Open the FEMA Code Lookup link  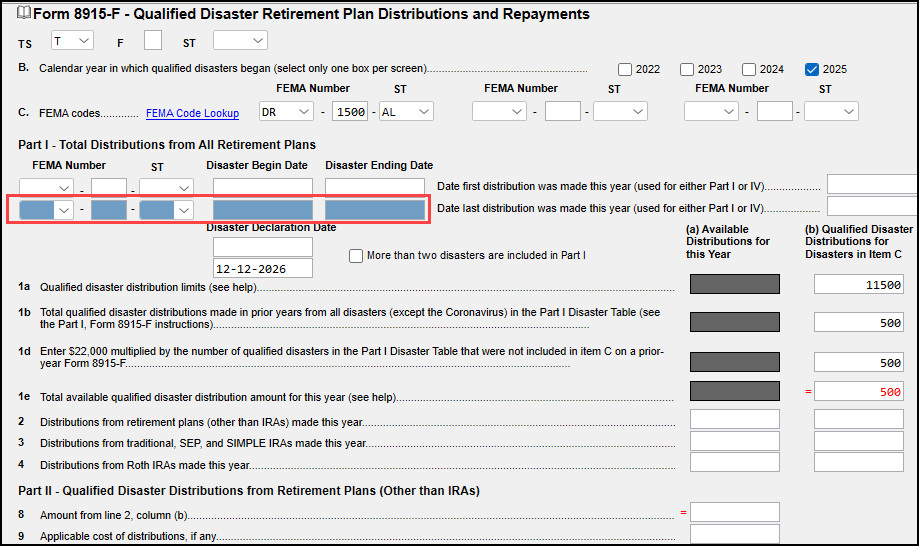[x=192, y=114]
